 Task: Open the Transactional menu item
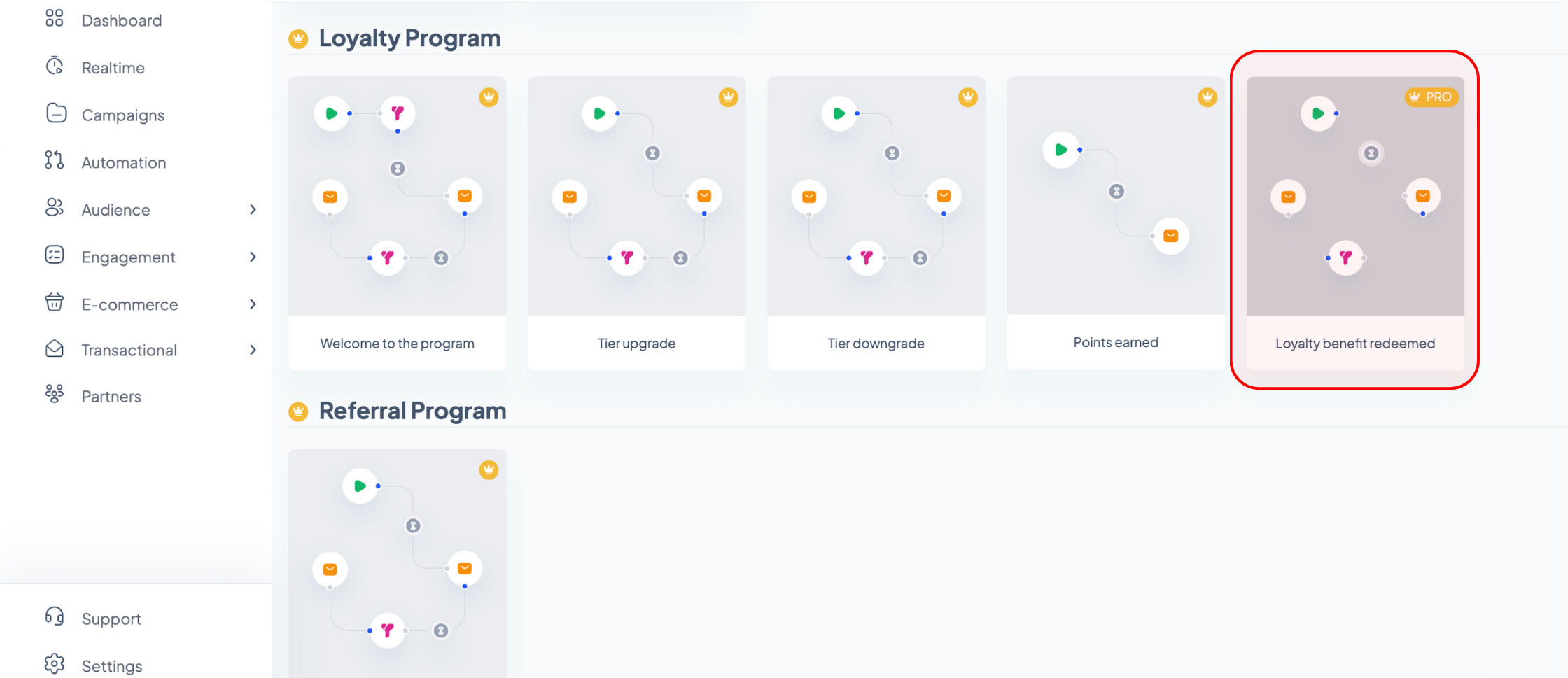129,351
